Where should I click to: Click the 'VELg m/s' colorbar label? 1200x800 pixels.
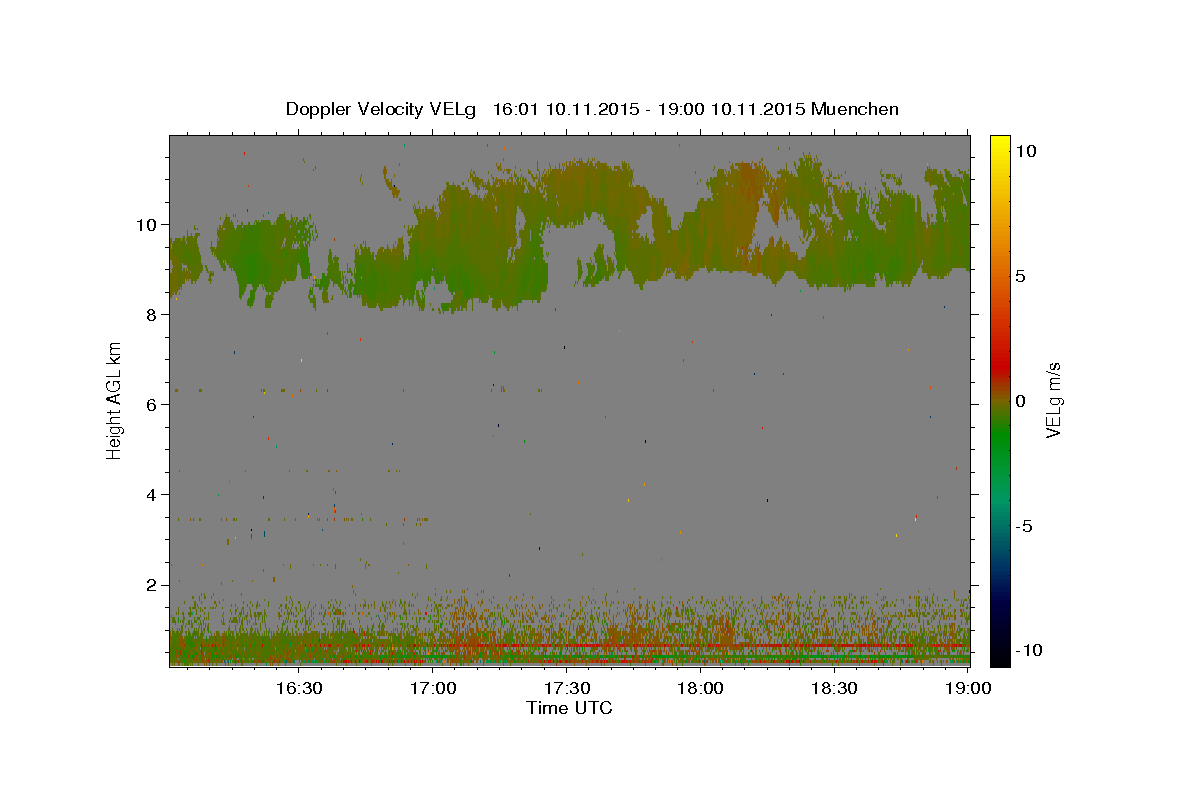click(1053, 400)
